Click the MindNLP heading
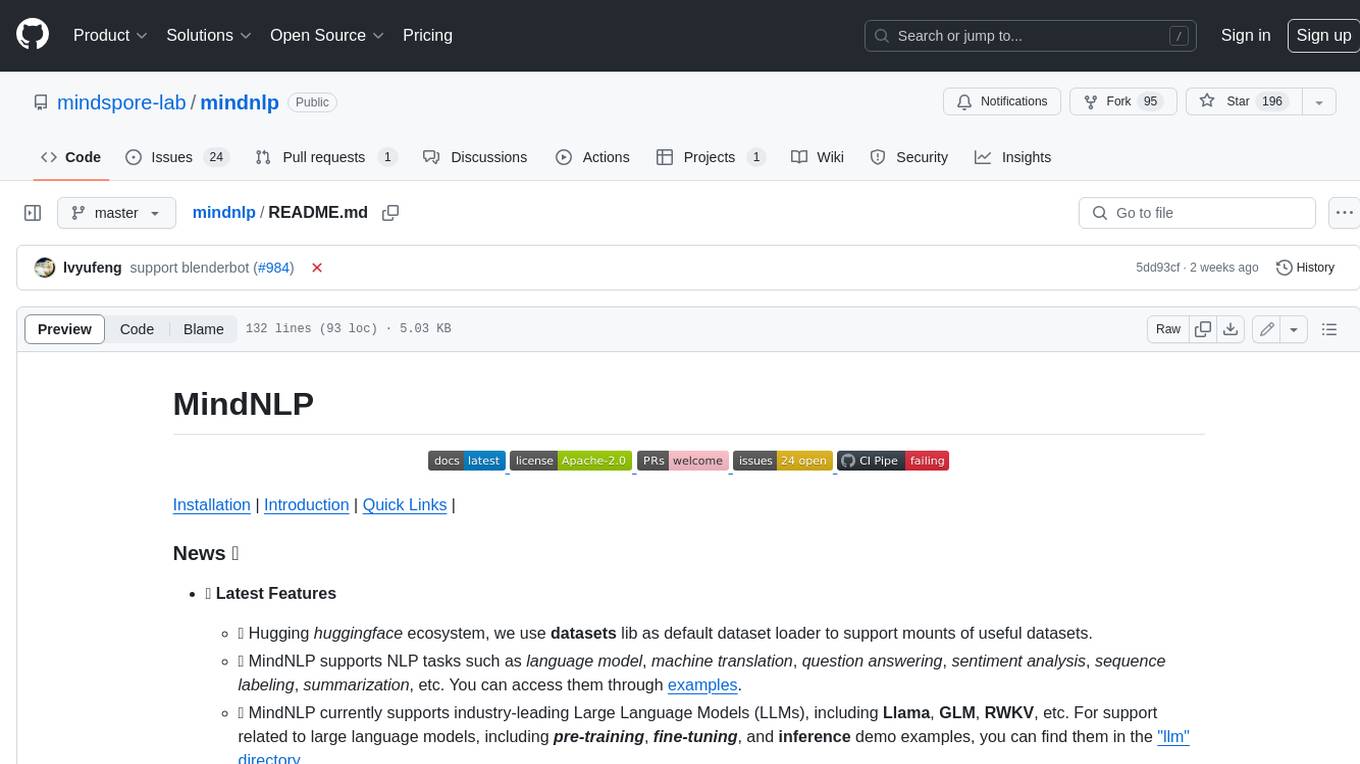This screenshot has width=1360, height=764. click(243, 403)
